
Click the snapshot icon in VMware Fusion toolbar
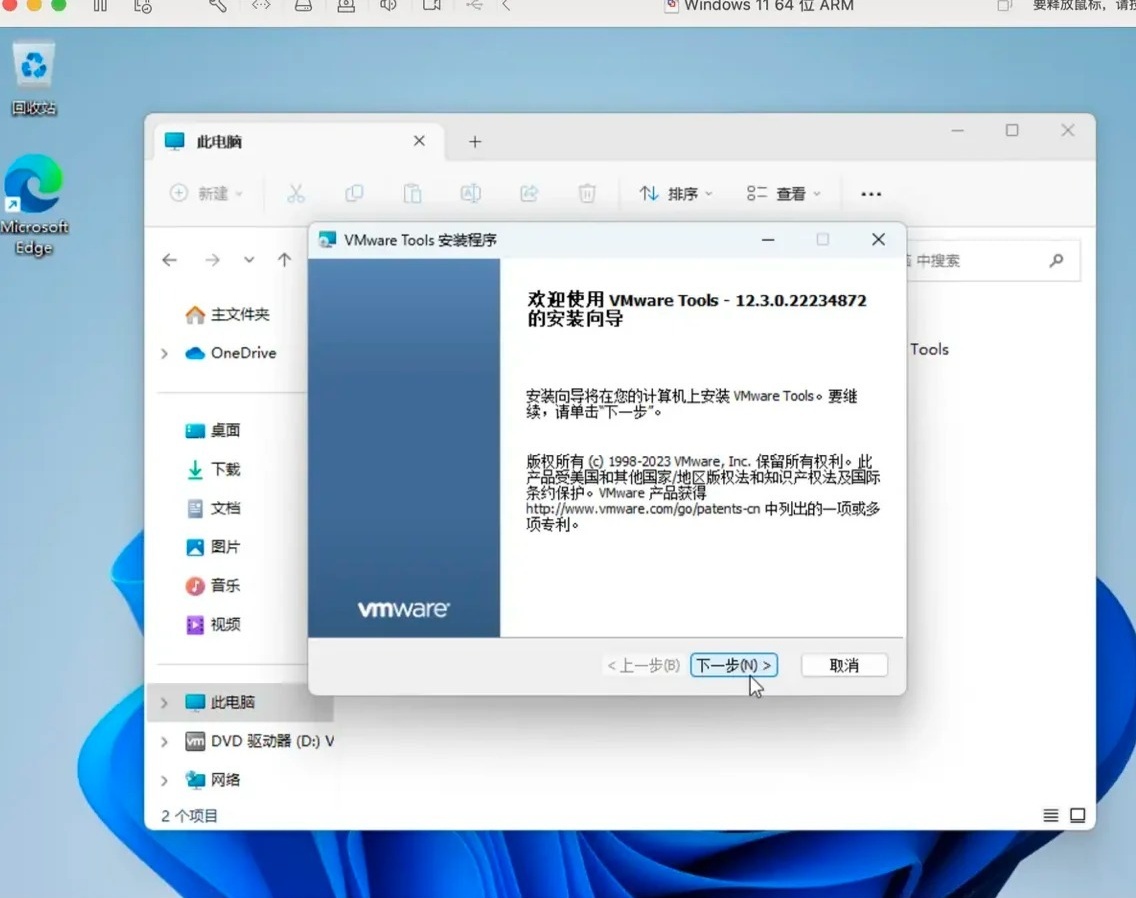tap(143, 6)
